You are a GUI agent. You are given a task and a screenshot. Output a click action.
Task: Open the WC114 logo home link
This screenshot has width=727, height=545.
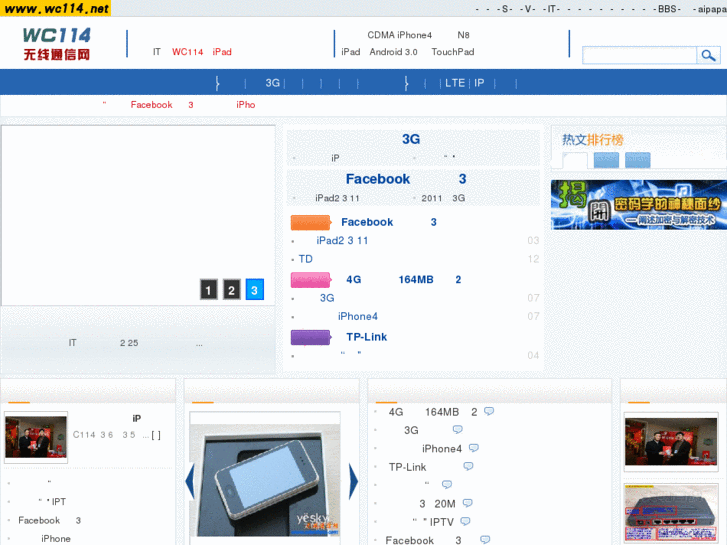[x=57, y=43]
